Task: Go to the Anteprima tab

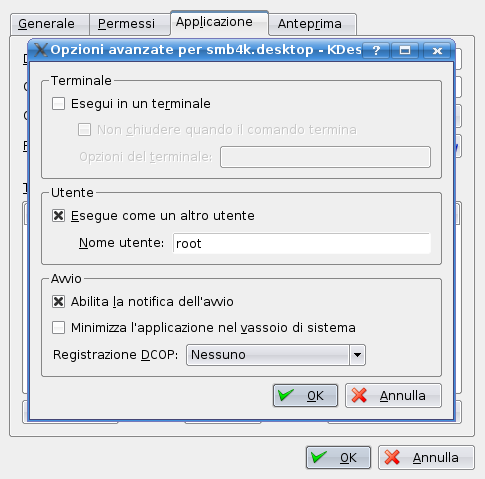Action: click(312, 24)
